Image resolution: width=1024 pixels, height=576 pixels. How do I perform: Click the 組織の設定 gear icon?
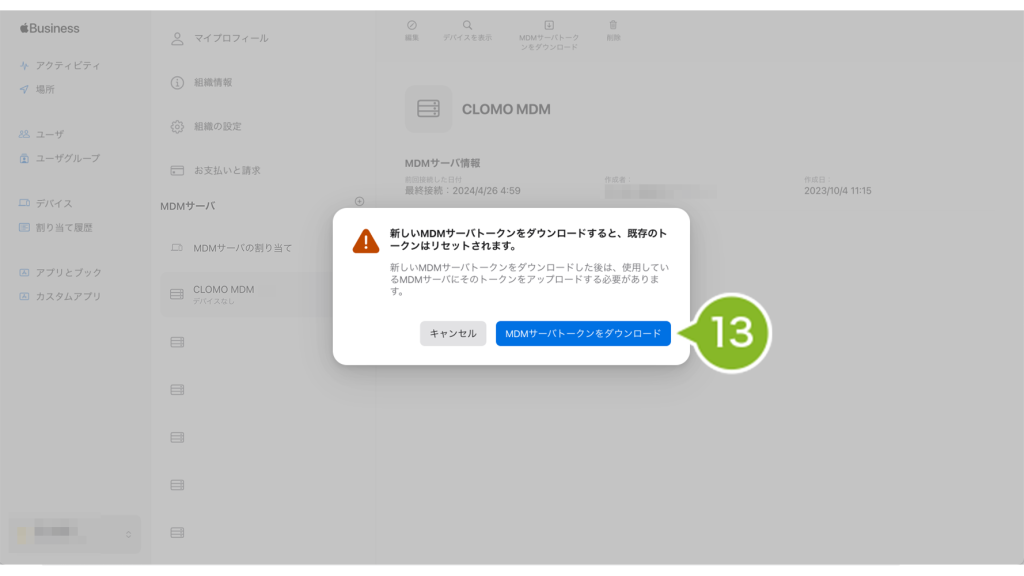(177, 126)
